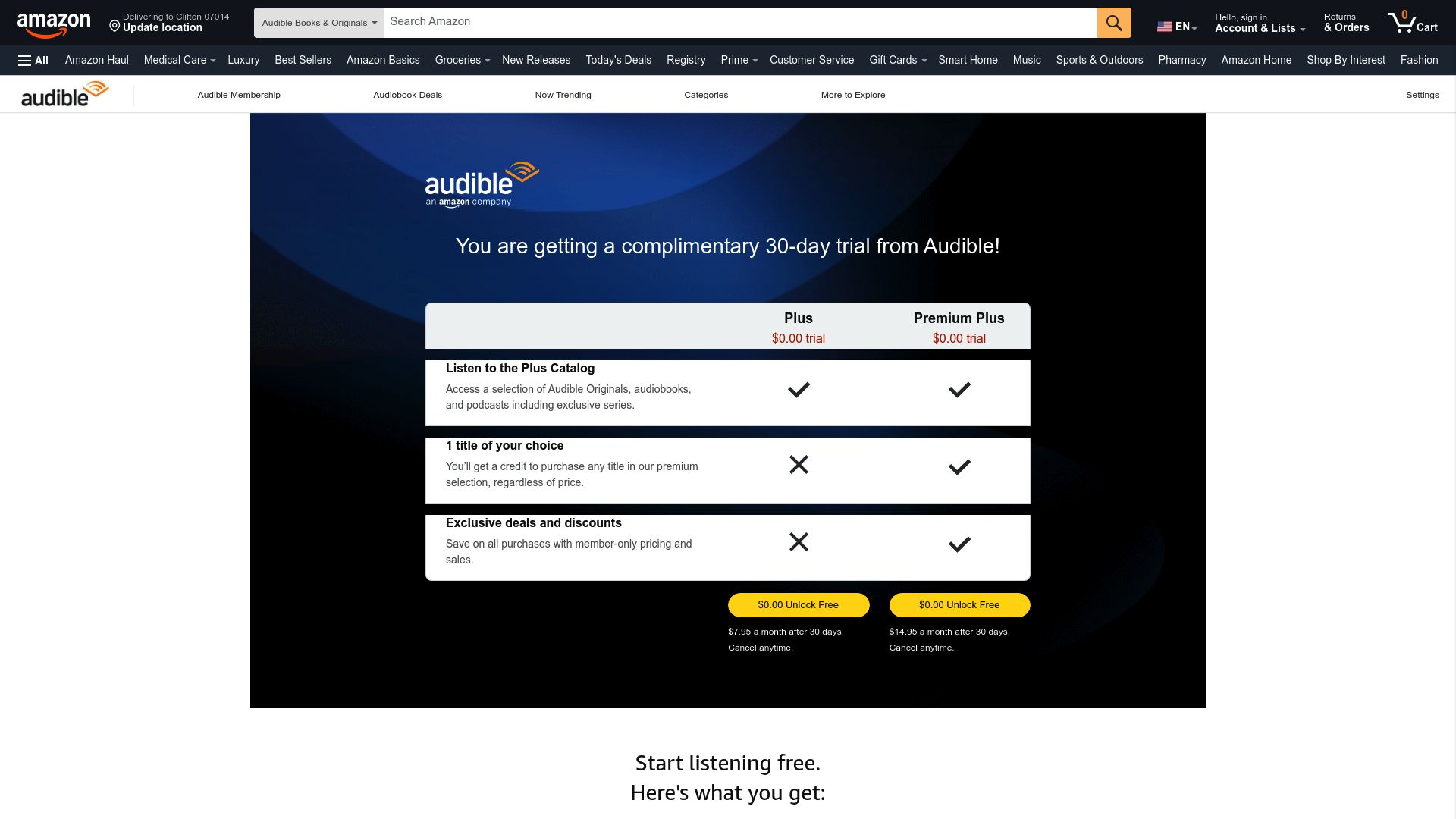The height and width of the screenshot is (819, 1456).
Task: Click "Listen to the Plus Catalog" heading
Action: coord(520,369)
